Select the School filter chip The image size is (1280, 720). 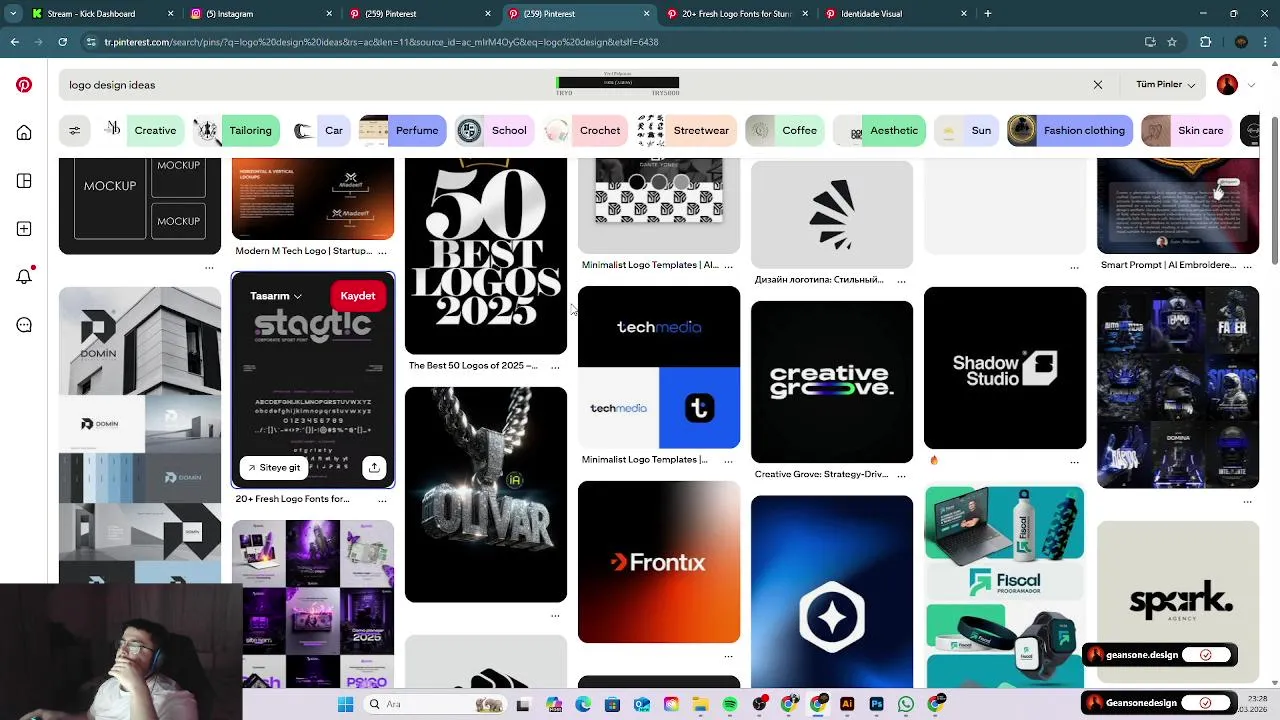[x=494, y=131]
